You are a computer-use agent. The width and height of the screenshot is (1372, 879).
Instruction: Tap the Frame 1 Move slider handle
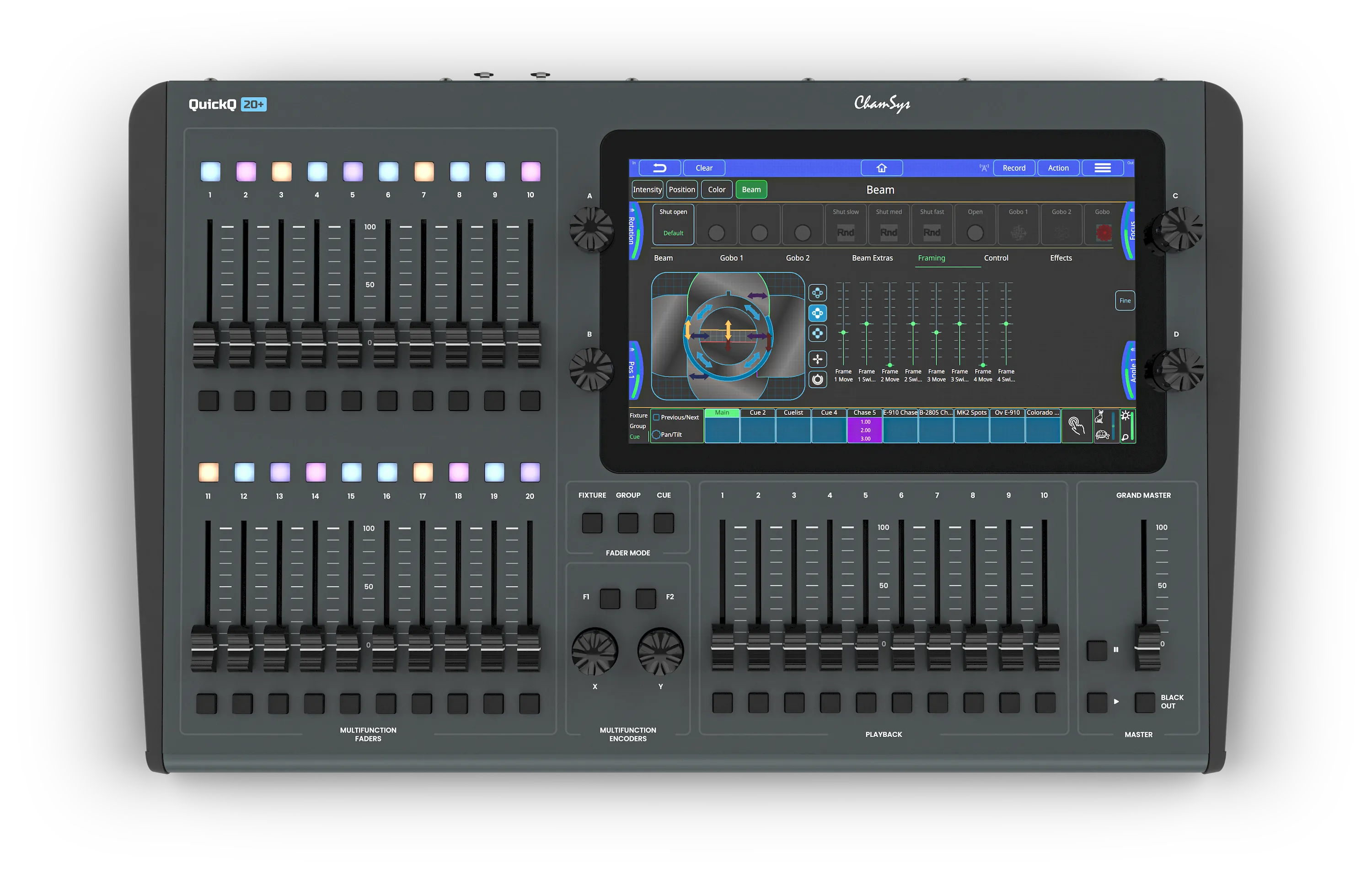coord(843,332)
